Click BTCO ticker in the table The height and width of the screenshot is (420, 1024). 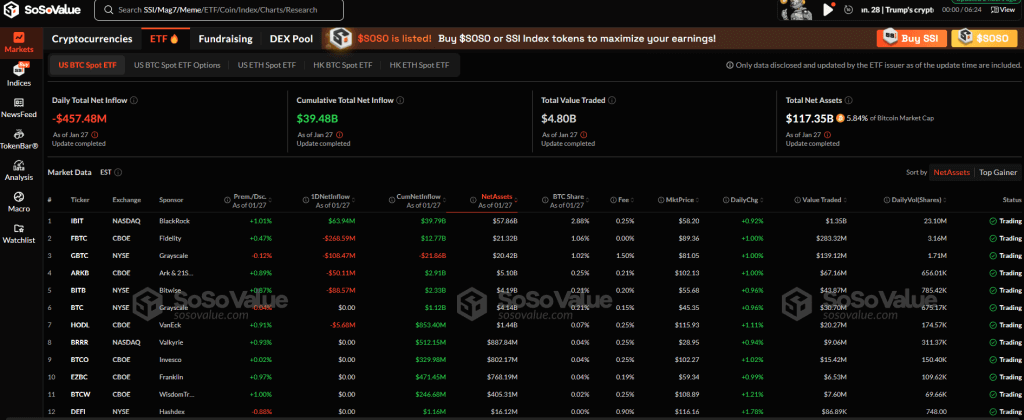[78, 360]
